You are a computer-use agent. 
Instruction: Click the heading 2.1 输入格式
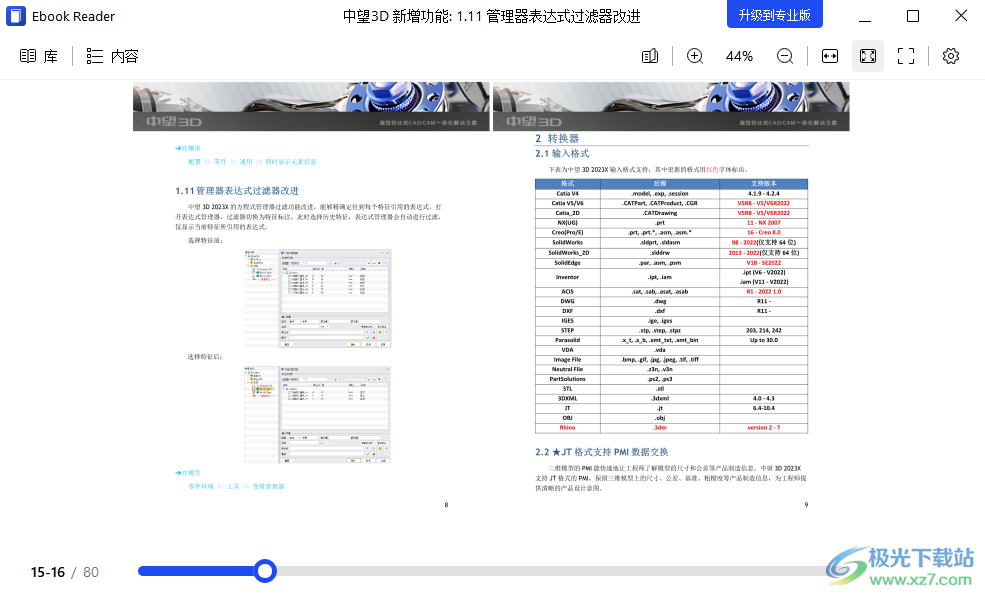click(x=562, y=153)
